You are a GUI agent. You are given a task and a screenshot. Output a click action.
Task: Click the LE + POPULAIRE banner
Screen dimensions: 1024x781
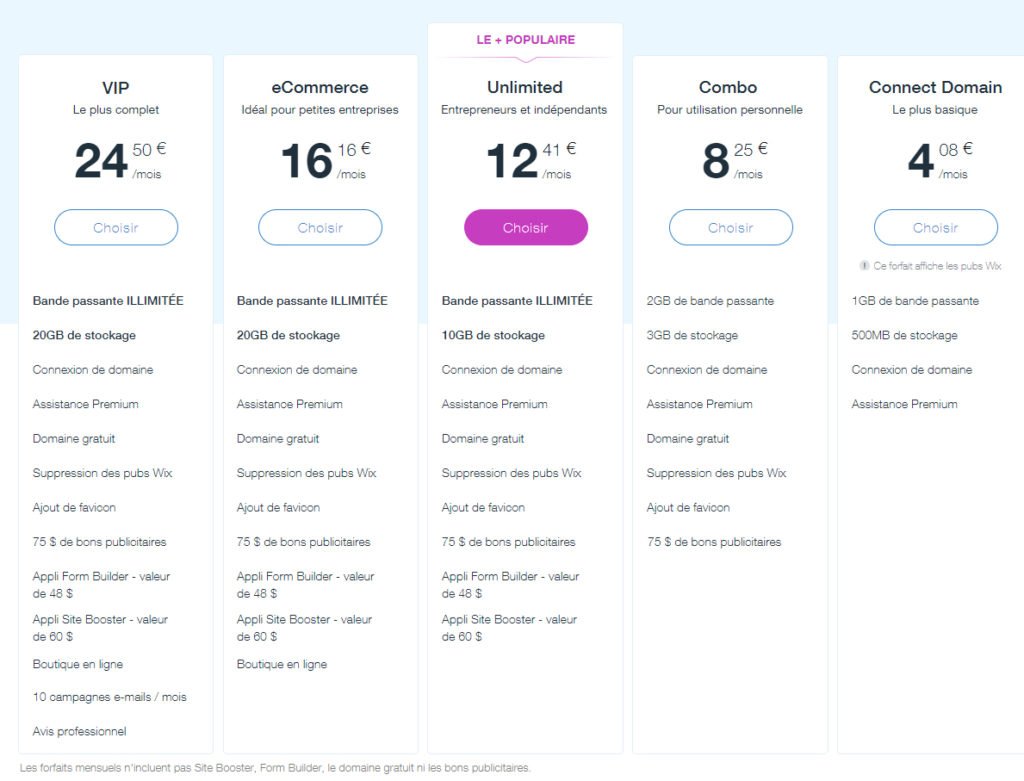click(x=526, y=40)
